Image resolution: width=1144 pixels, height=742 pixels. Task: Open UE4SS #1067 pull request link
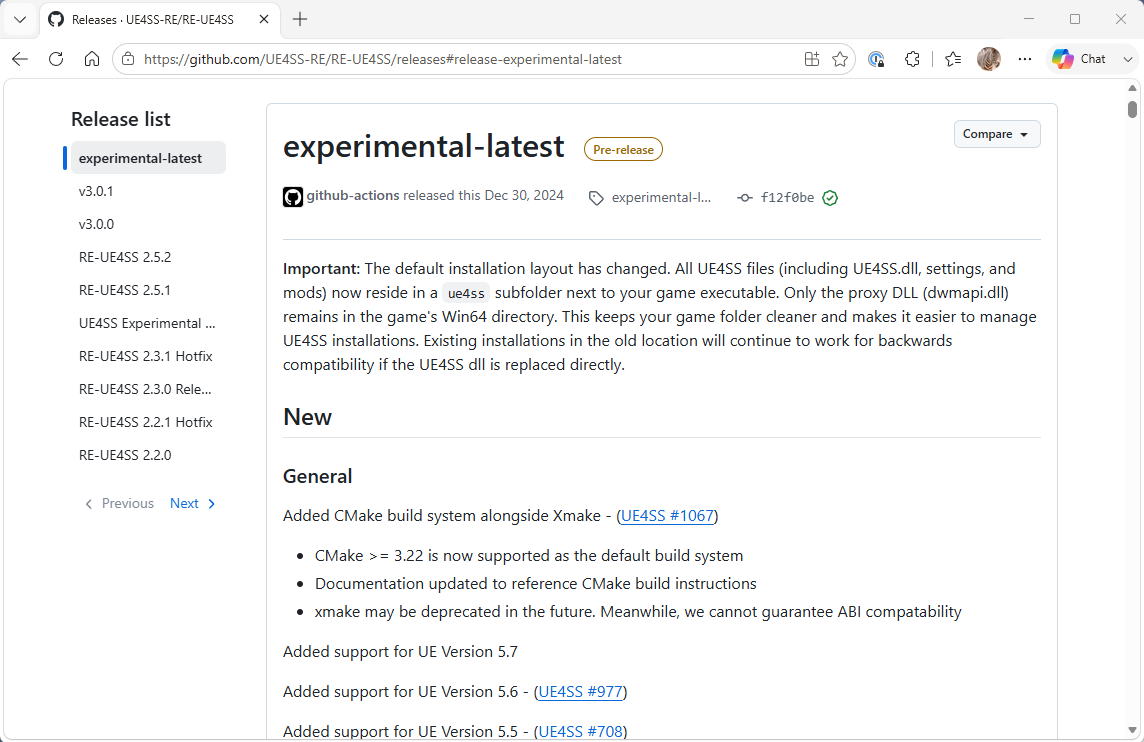click(x=667, y=516)
